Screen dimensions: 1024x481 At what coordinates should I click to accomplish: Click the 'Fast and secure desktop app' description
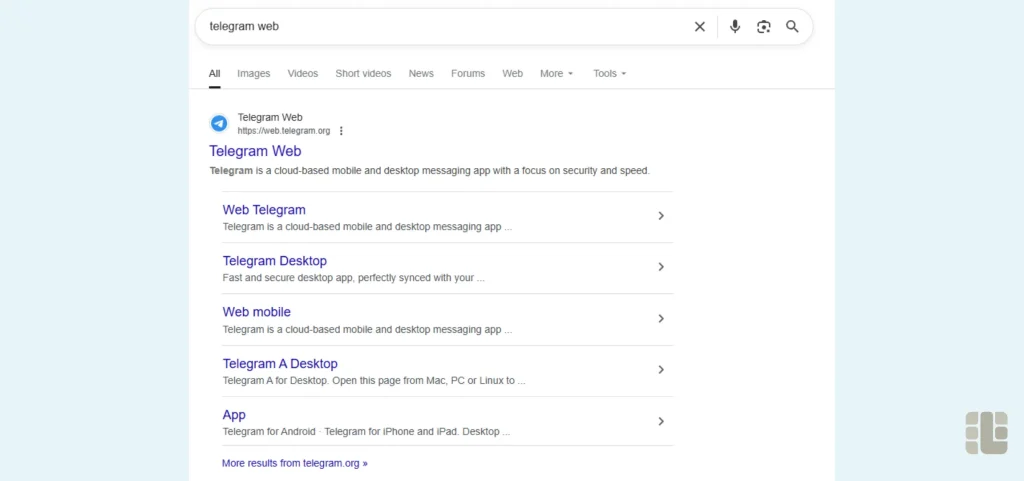[x=353, y=278]
